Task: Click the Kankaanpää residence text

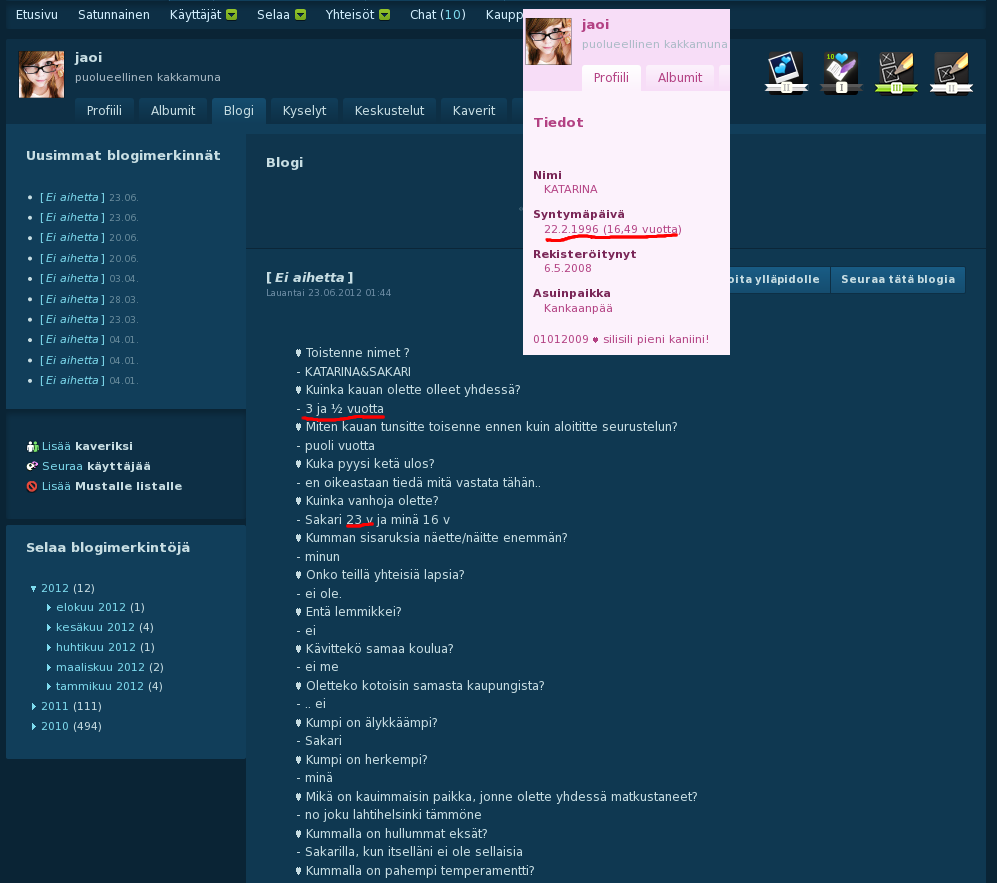Action: coord(578,308)
